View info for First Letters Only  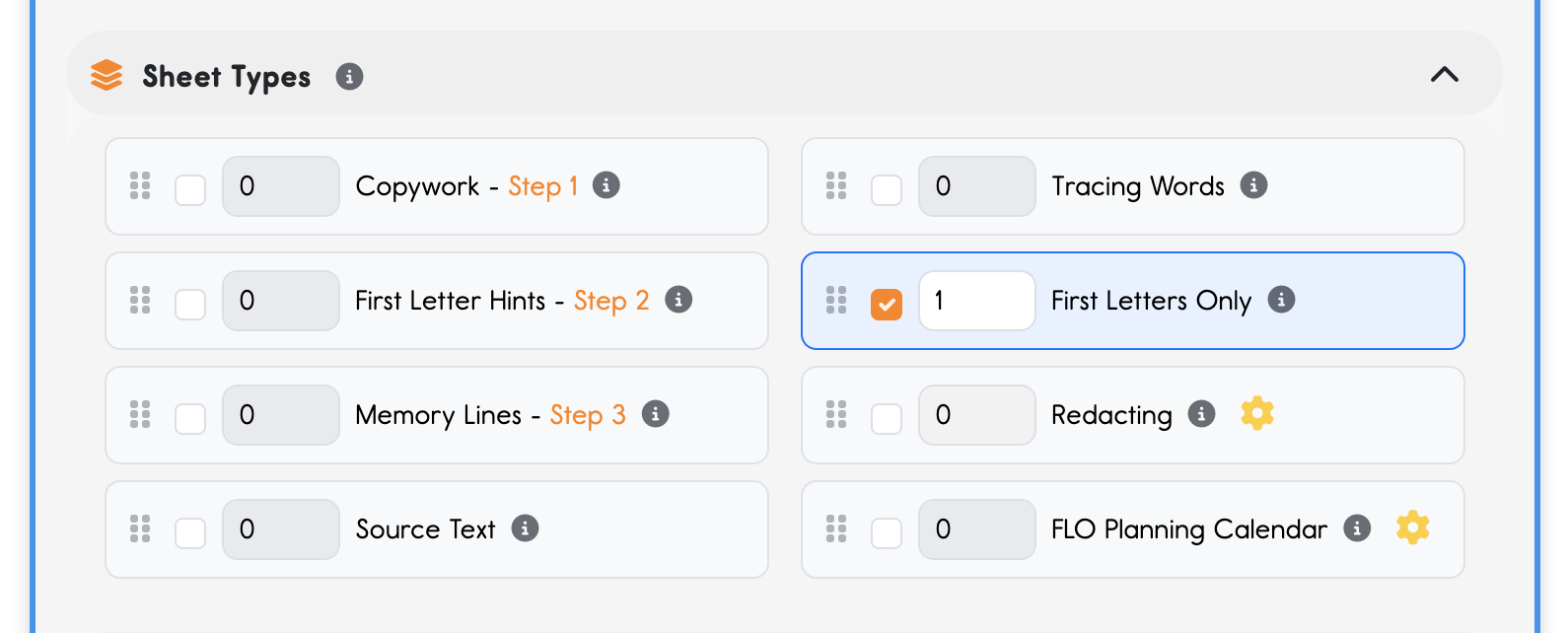coord(1281,300)
